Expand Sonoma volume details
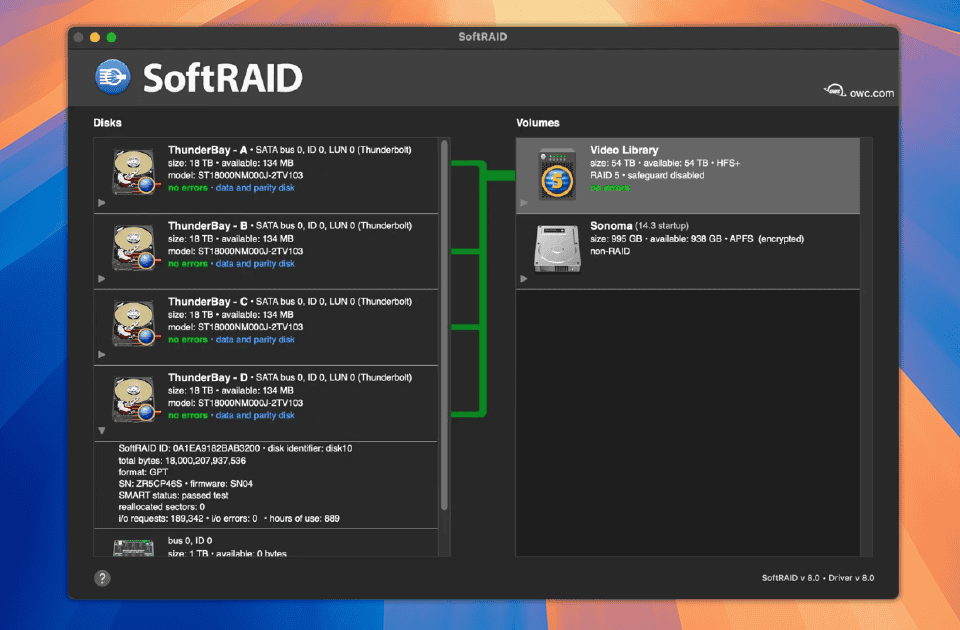The height and width of the screenshot is (630, 960). [x=523, y=279]
